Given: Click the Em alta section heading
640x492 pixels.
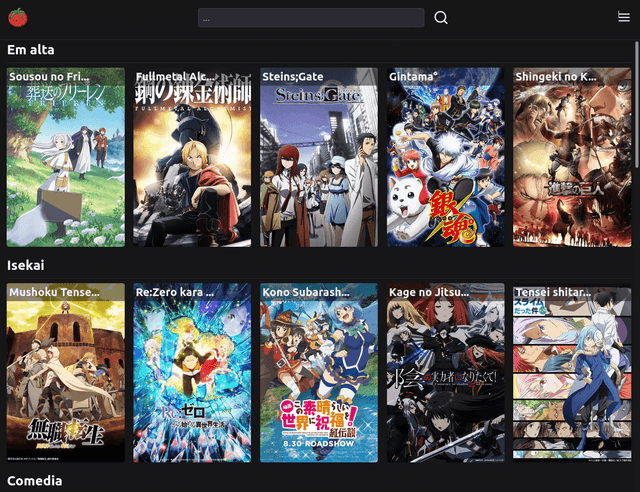Looking at the screenshot, I should pyautogui.click(x=31, y=50).
